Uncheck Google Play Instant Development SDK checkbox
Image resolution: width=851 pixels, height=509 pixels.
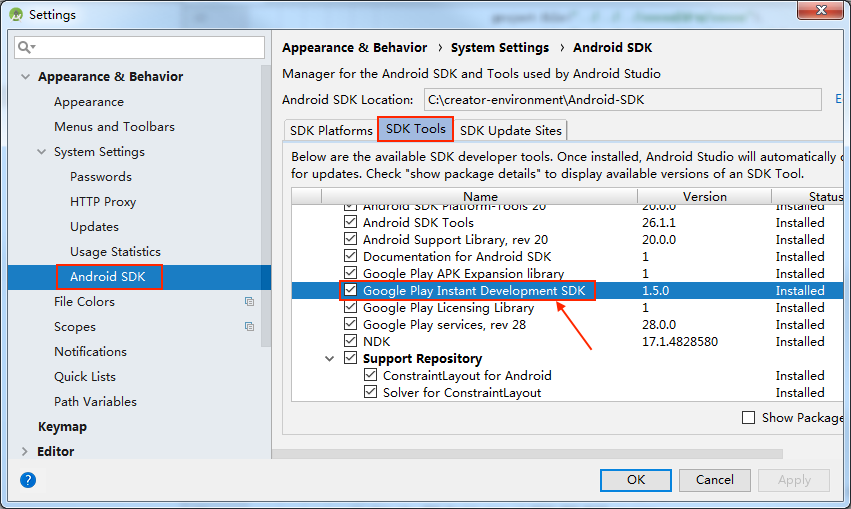click(351, 290)
